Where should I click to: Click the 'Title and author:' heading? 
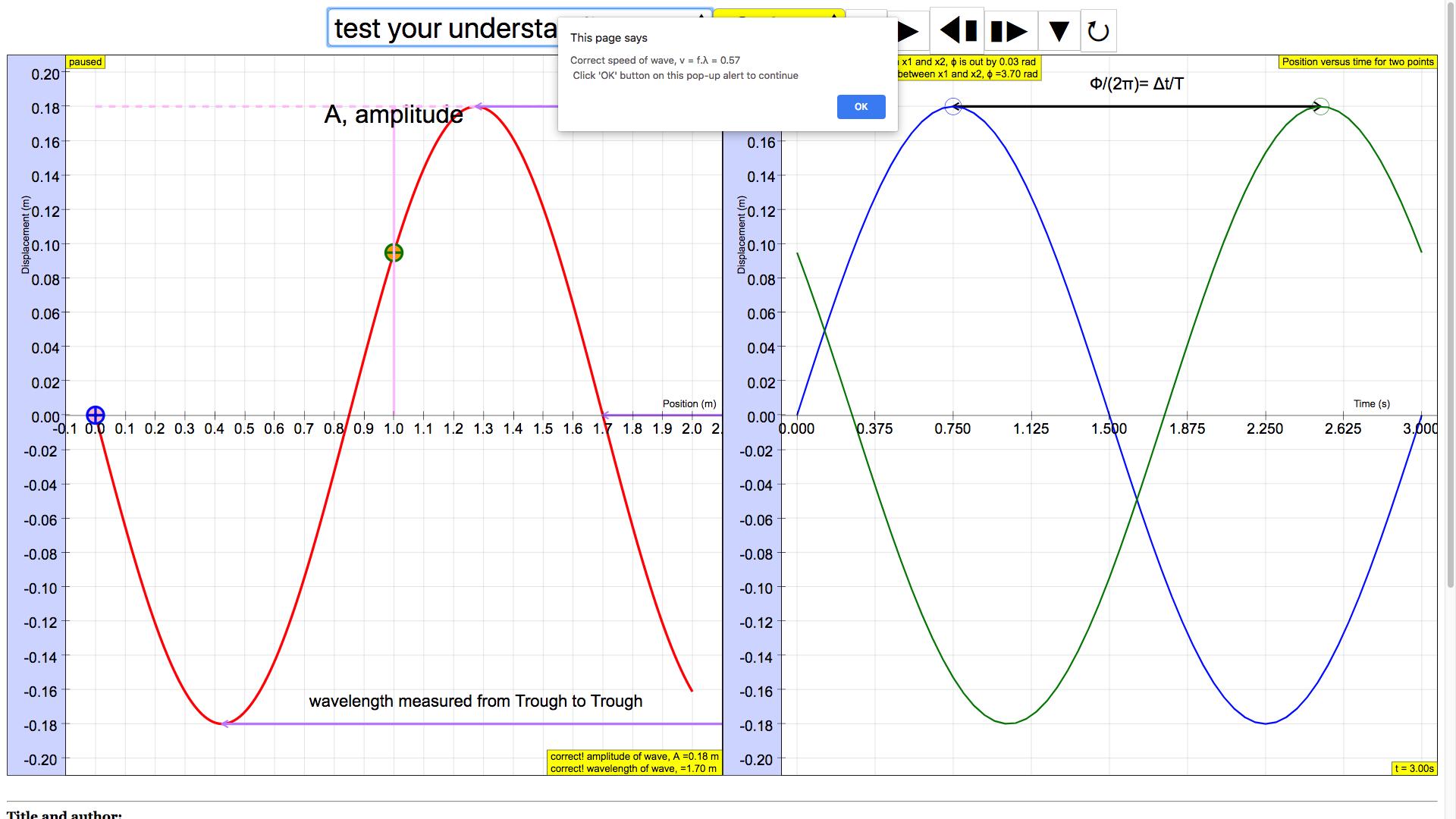(x=64, y=814)
